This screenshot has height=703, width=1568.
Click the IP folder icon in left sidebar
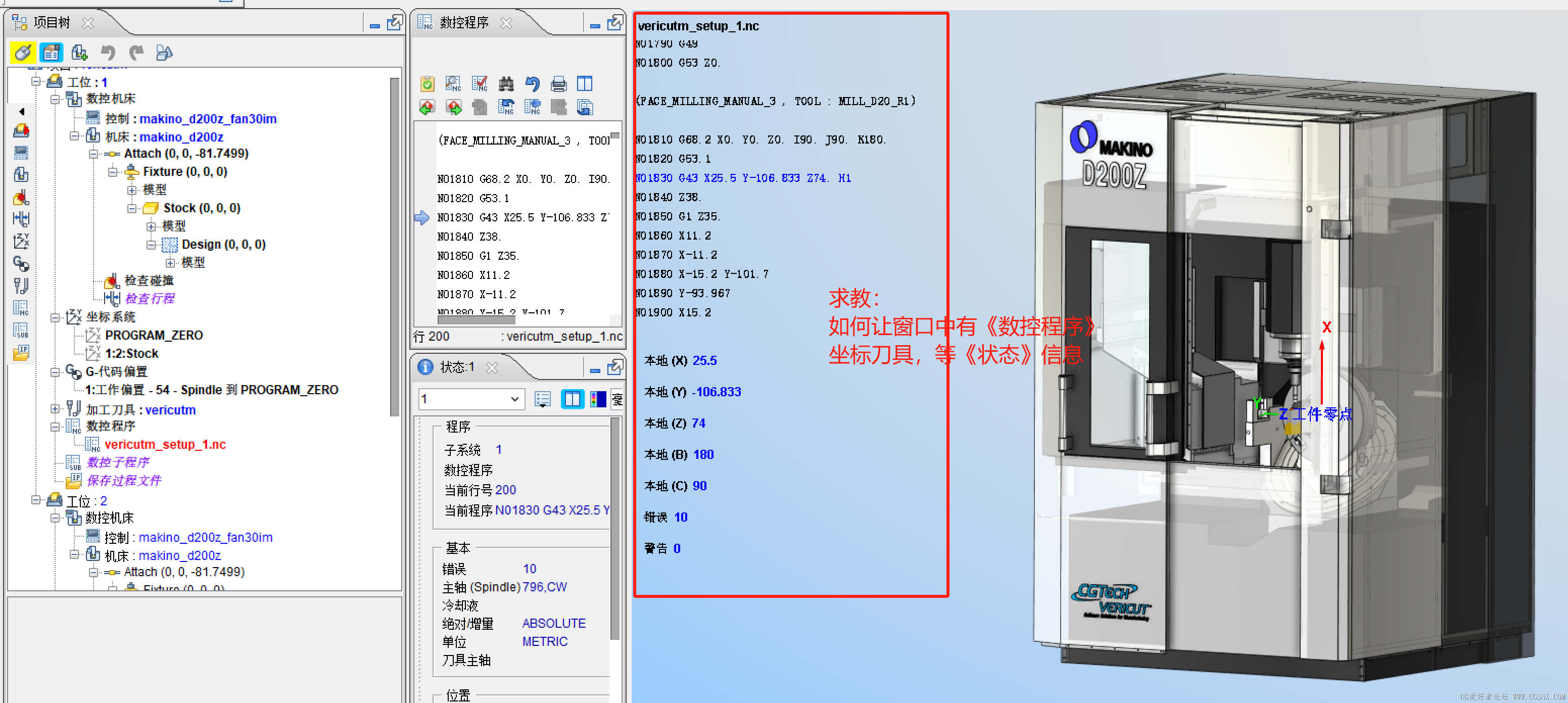(x=21, y=352)
